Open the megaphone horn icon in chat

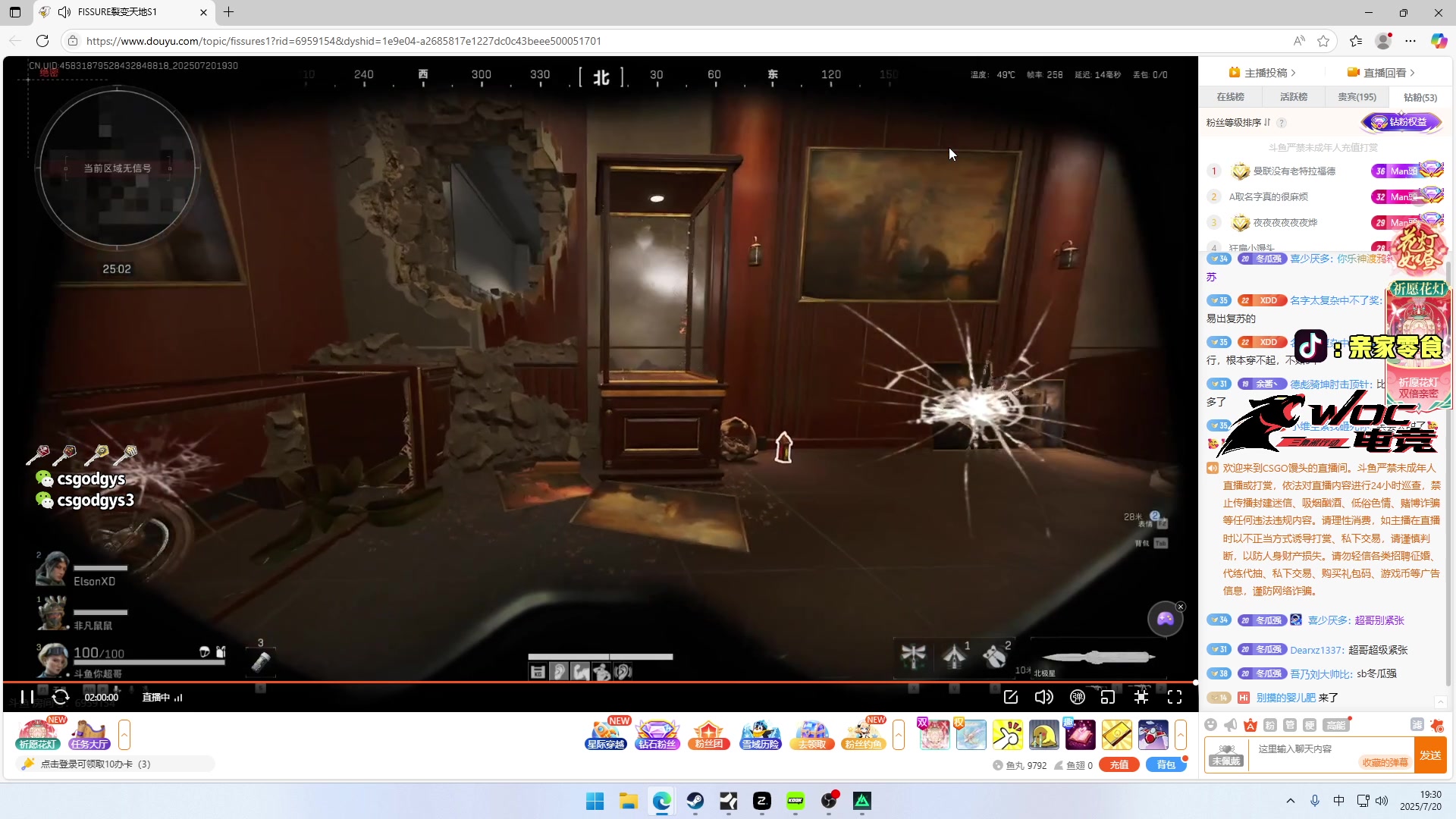[1231, 725]
